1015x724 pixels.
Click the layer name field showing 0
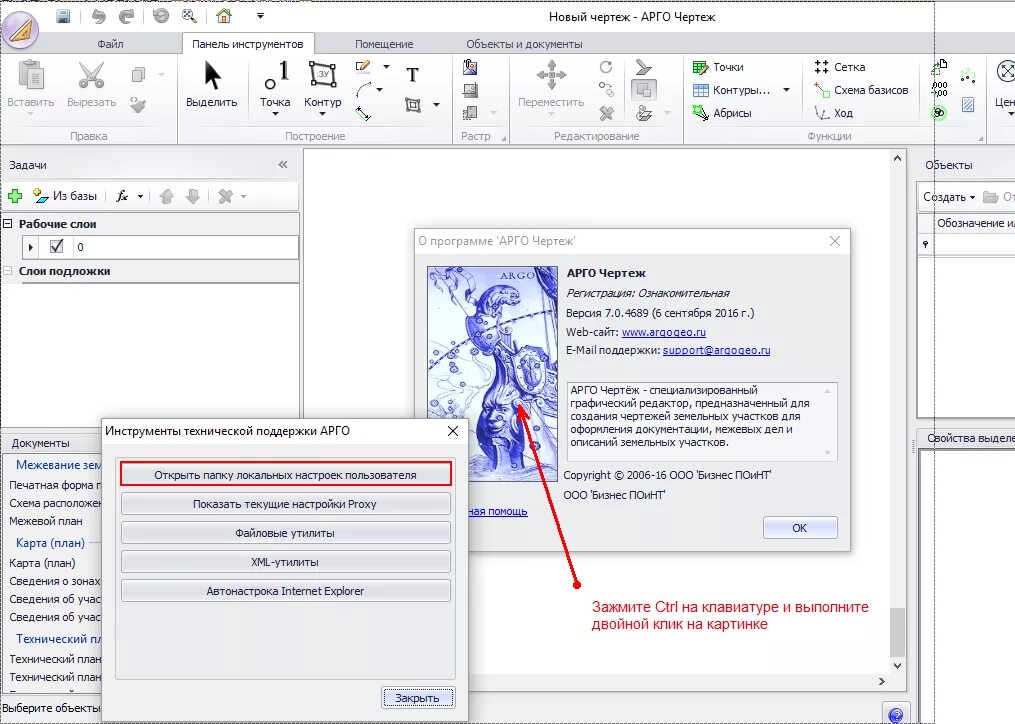coord(184,247)
